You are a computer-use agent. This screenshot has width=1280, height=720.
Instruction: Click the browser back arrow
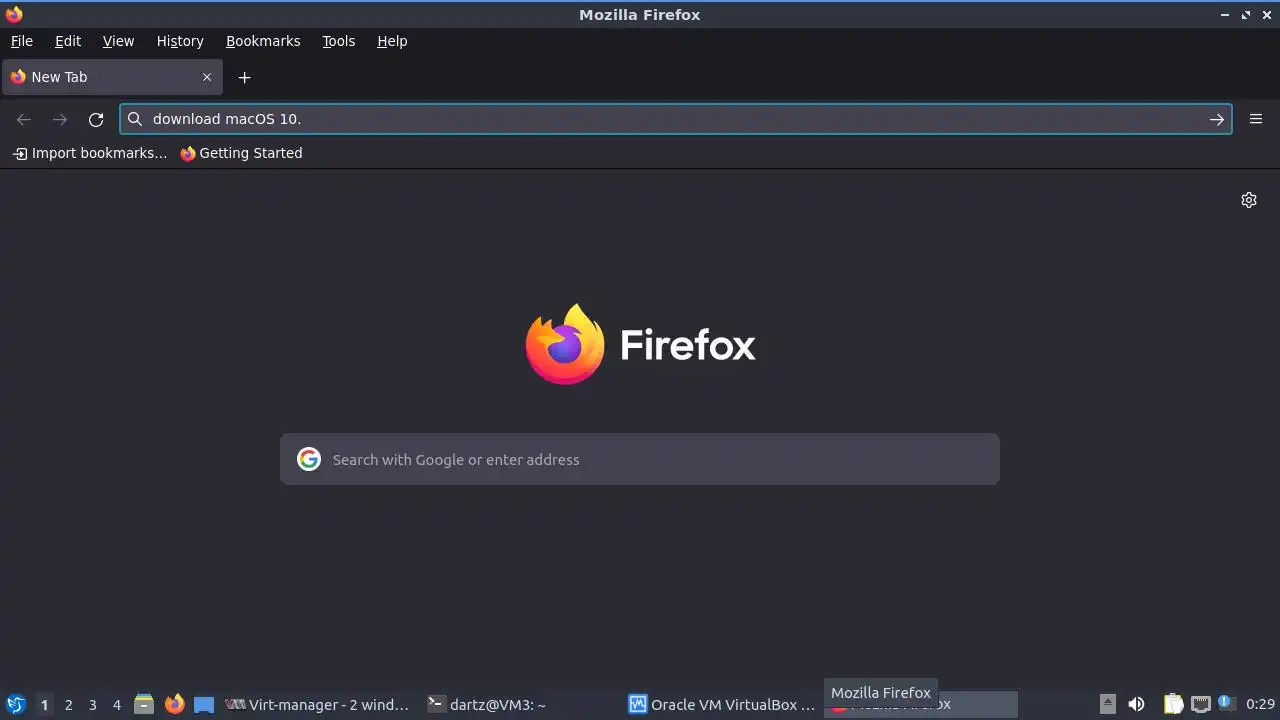(24, 119)
